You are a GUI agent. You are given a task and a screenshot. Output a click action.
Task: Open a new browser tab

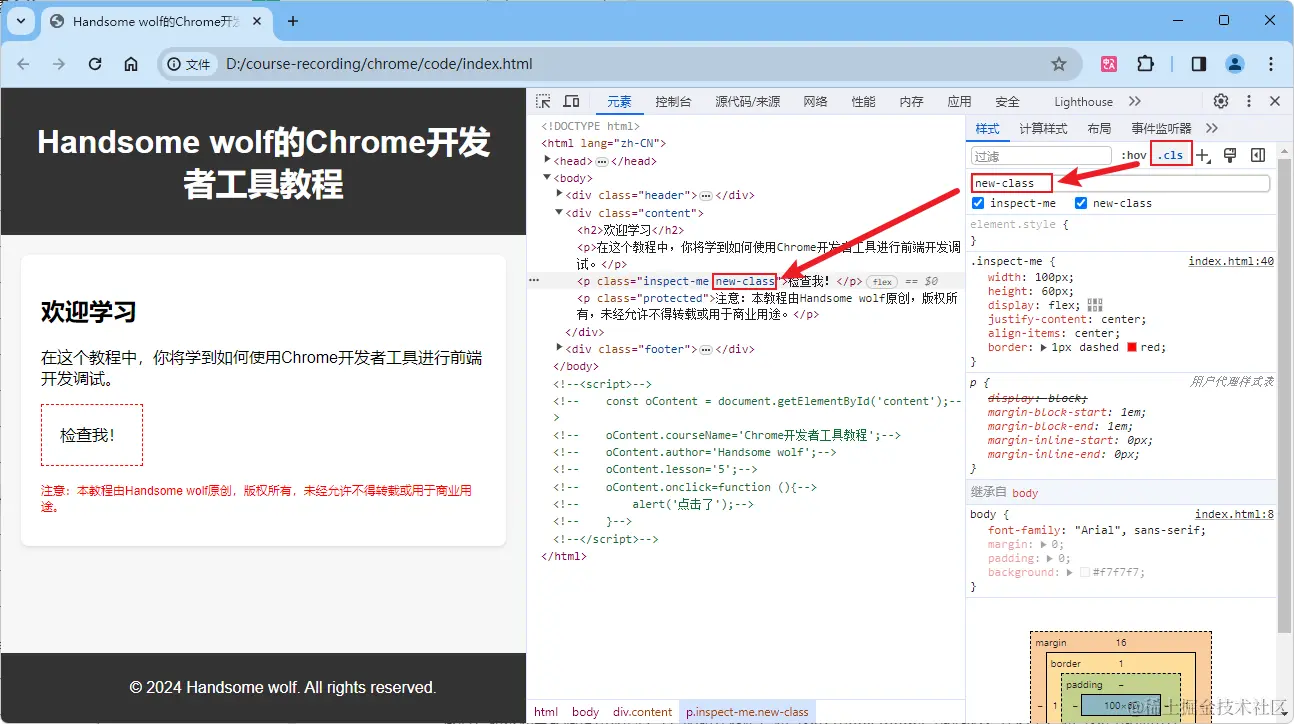[x=293, y=21]
